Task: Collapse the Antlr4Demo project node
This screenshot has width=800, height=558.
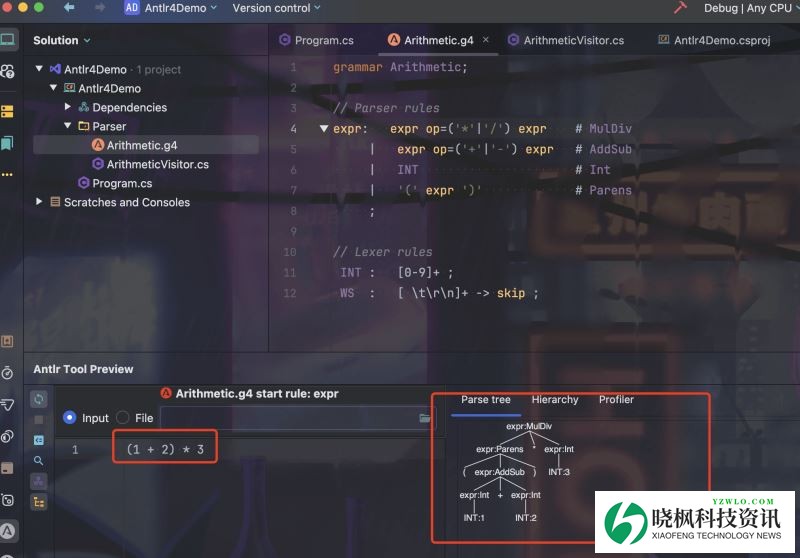Action: click(53, 88)
